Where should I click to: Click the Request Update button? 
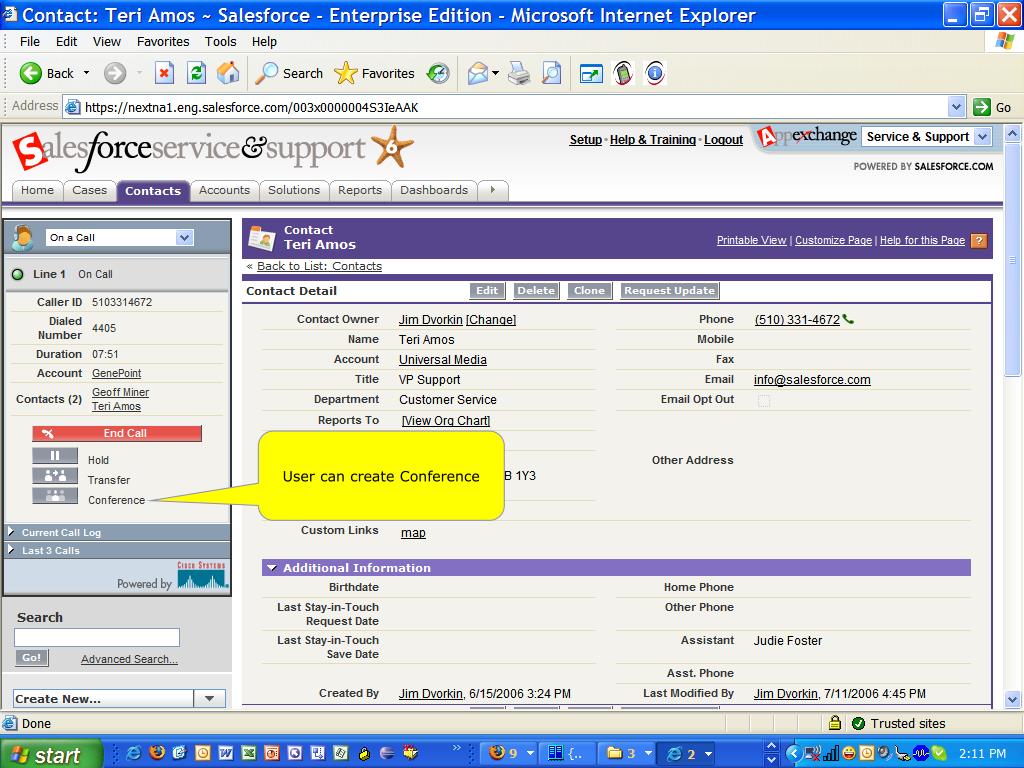[x=669, y=291]
